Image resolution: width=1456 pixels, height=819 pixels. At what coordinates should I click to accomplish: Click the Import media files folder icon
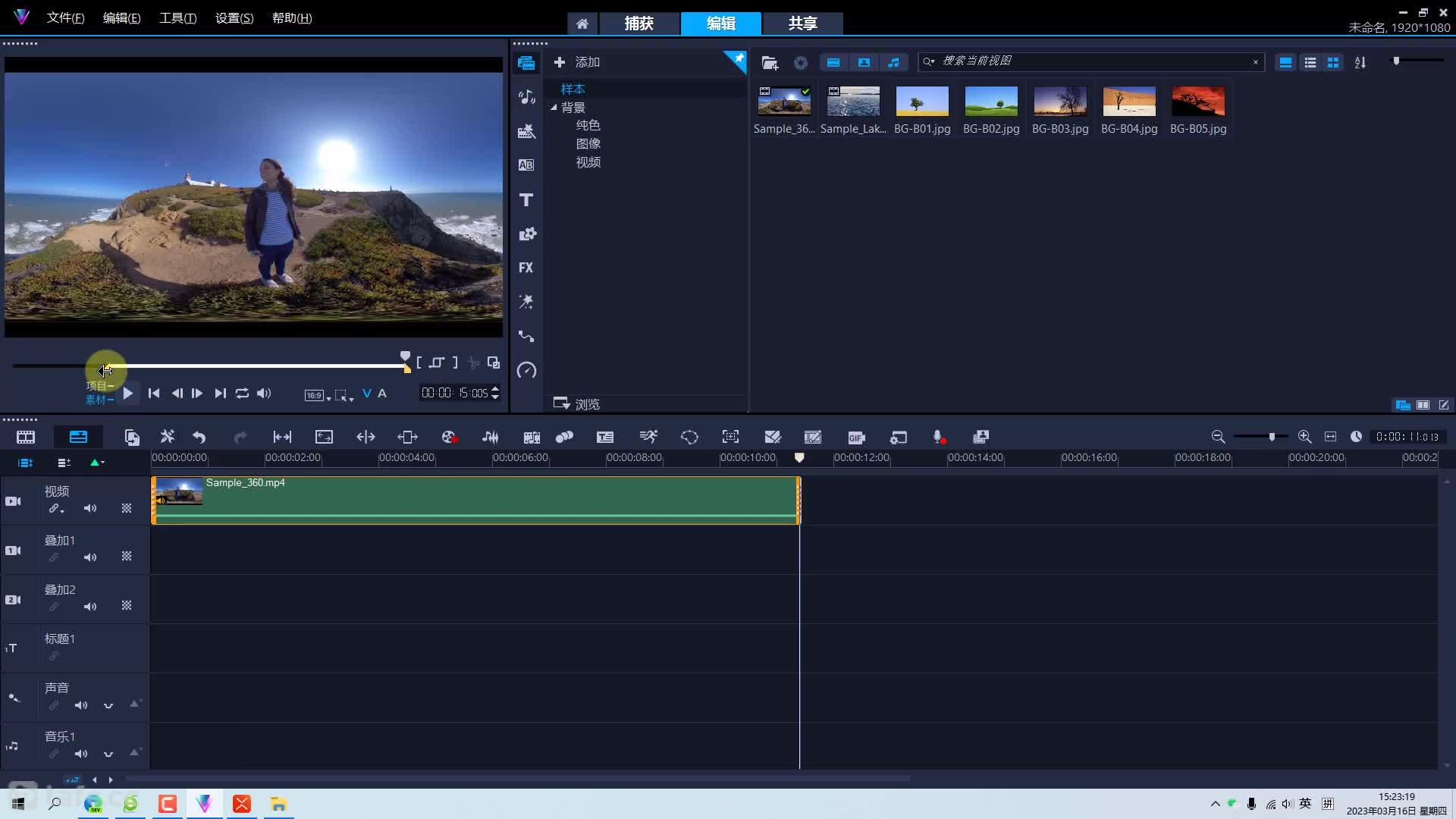click(770, 63)
